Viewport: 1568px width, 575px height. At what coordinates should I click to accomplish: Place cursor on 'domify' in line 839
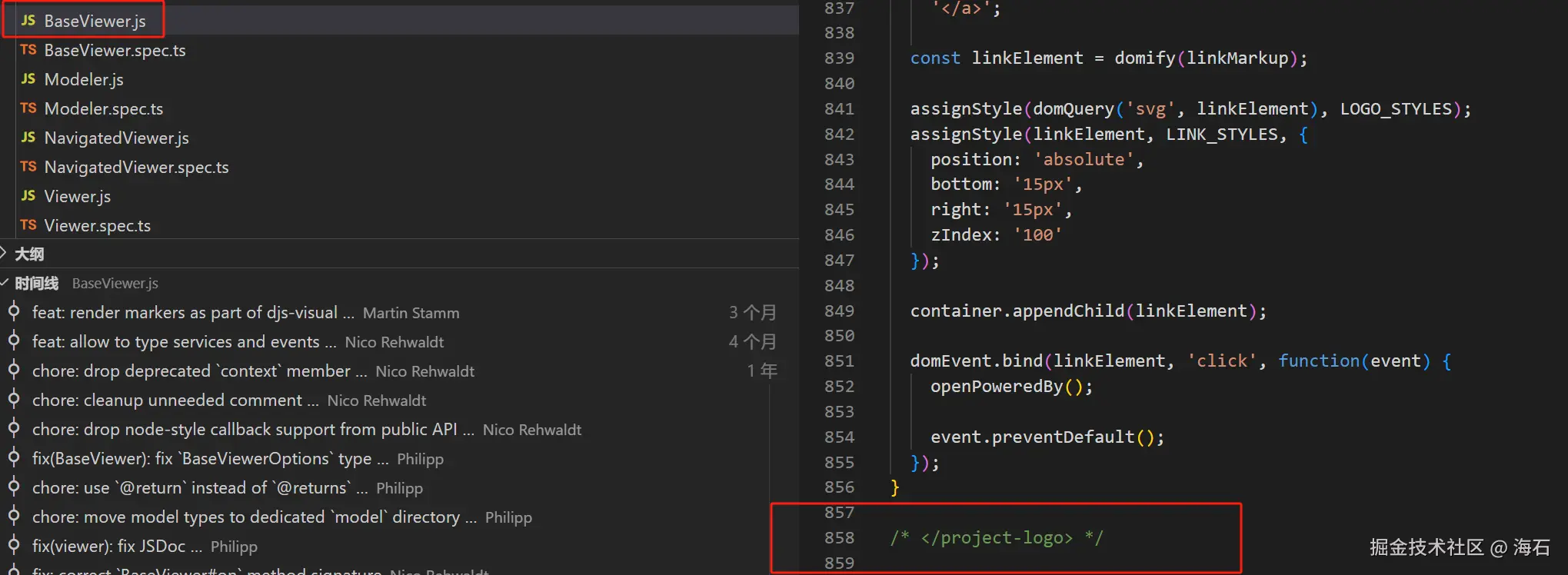1145,58
